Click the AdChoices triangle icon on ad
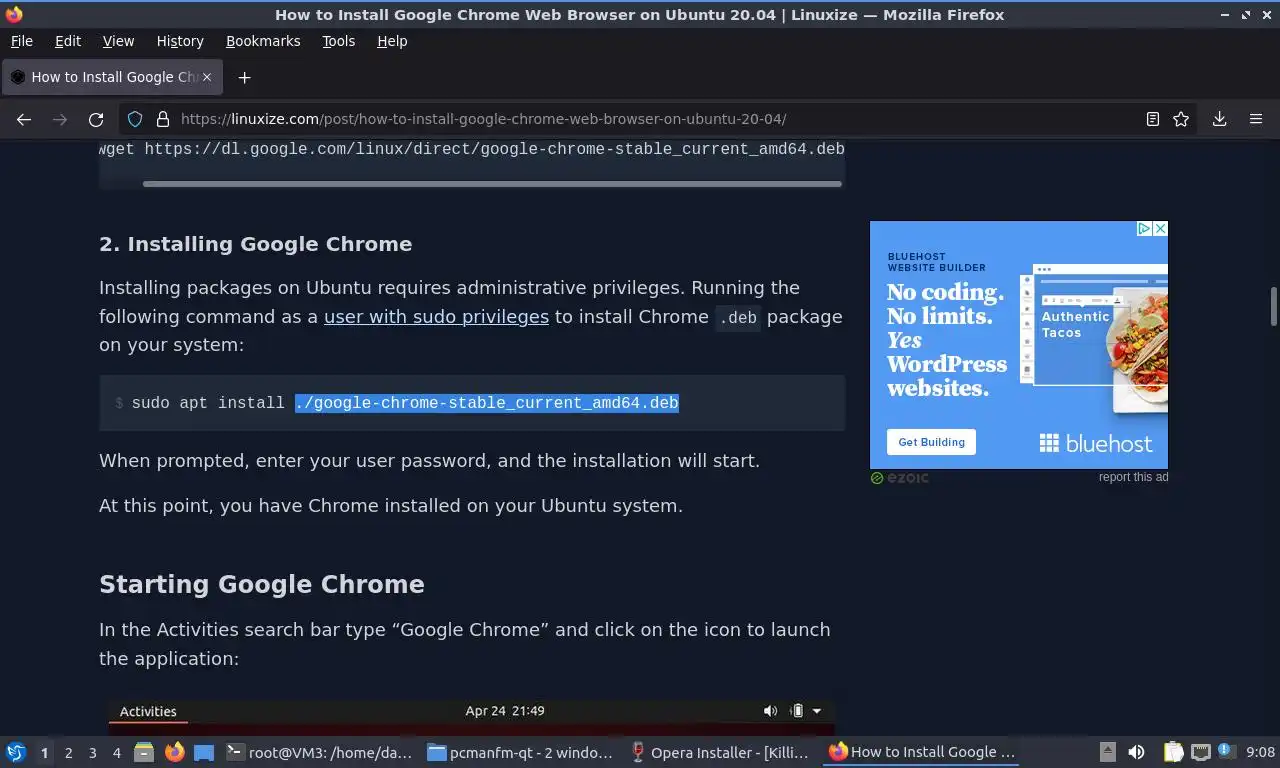 click(x=1145, y=229)
